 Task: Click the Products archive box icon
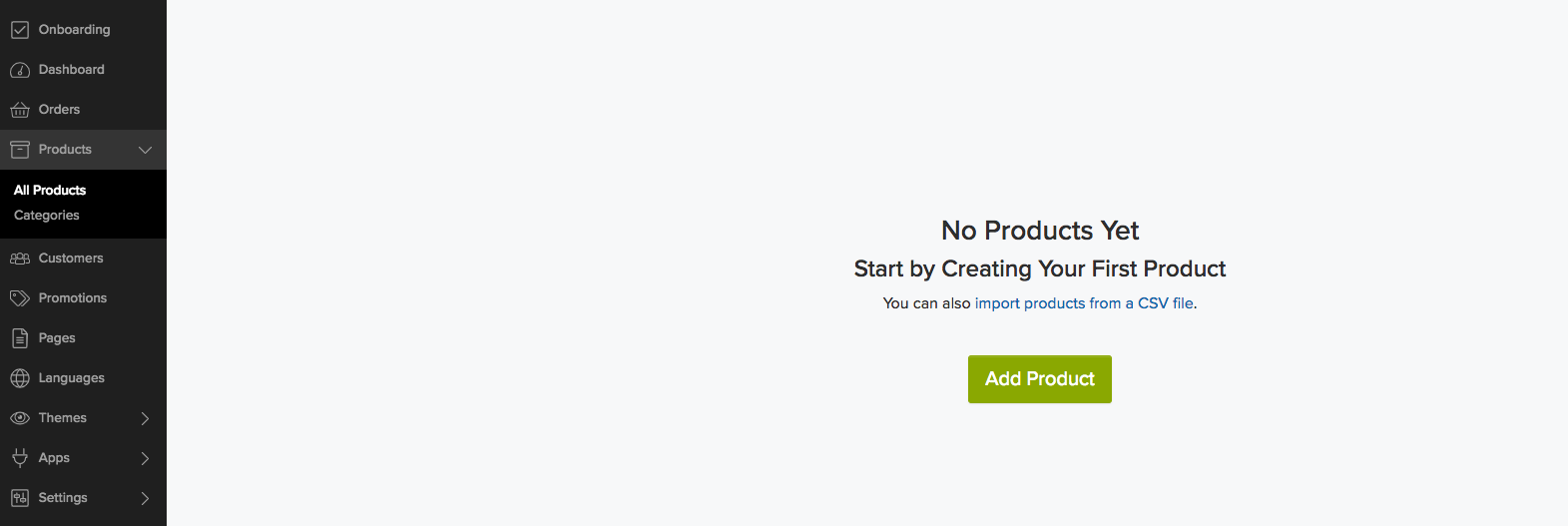tap(20, 150)
